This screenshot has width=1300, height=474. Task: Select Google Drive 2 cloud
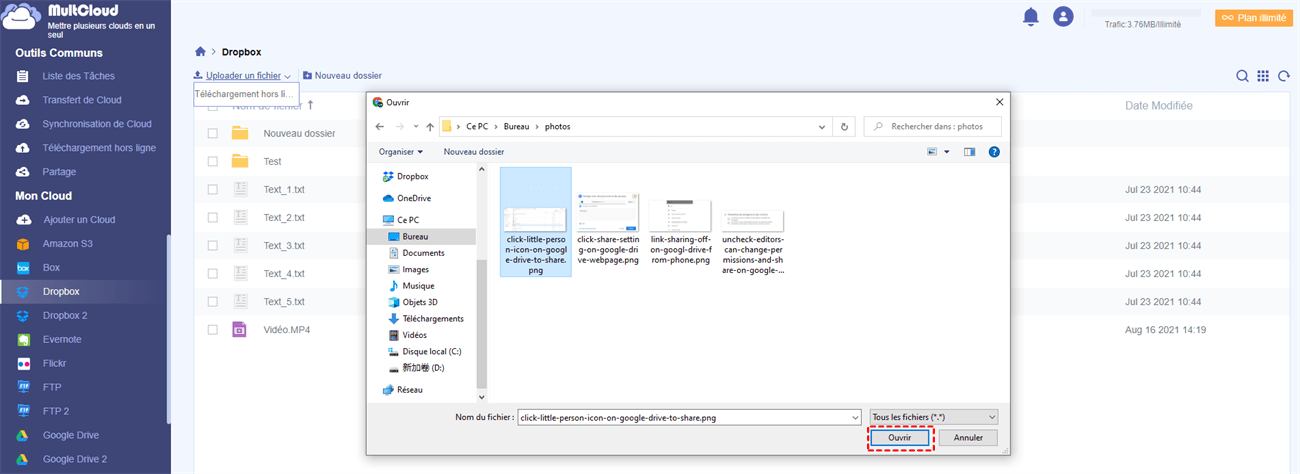pos(75,460)
